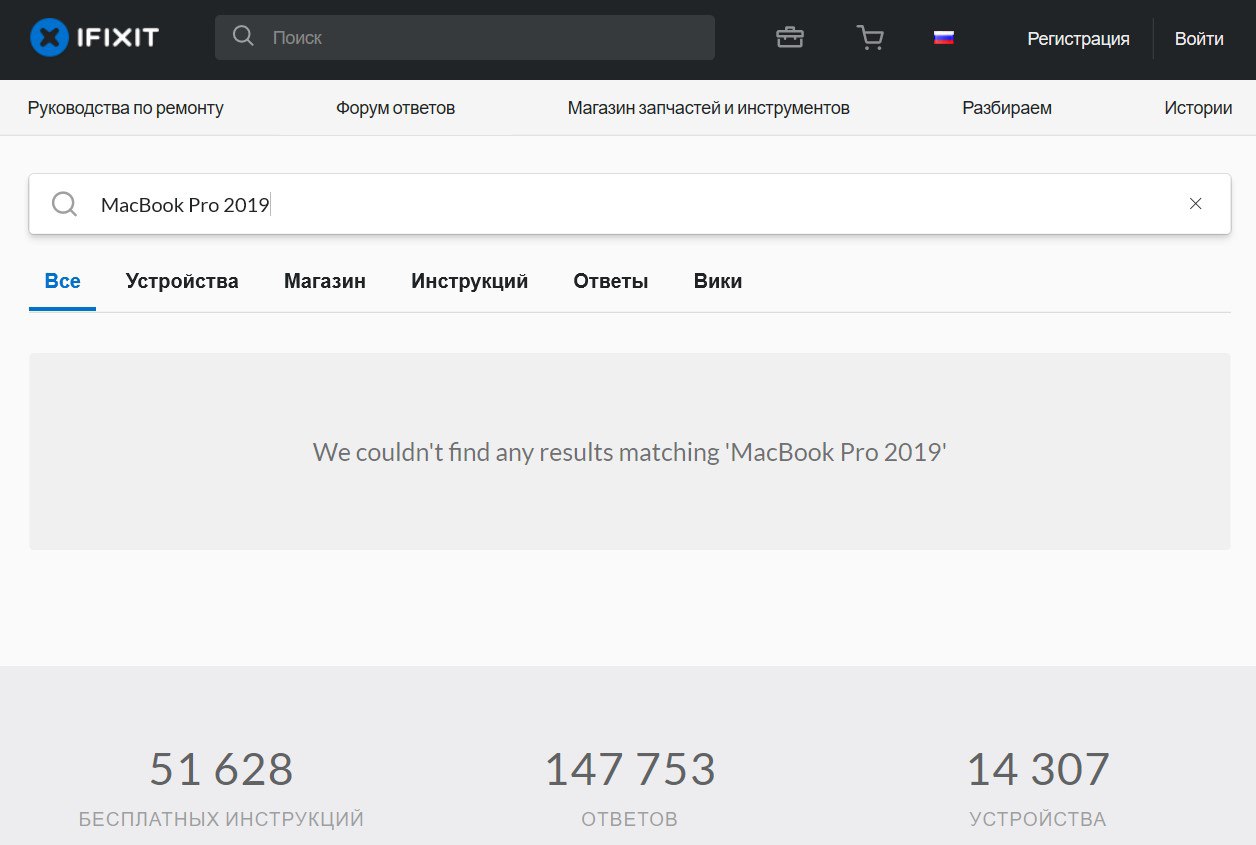Select the Russian flag language icon
Screen dimensions: 1256x845
[x=943, y=38]
